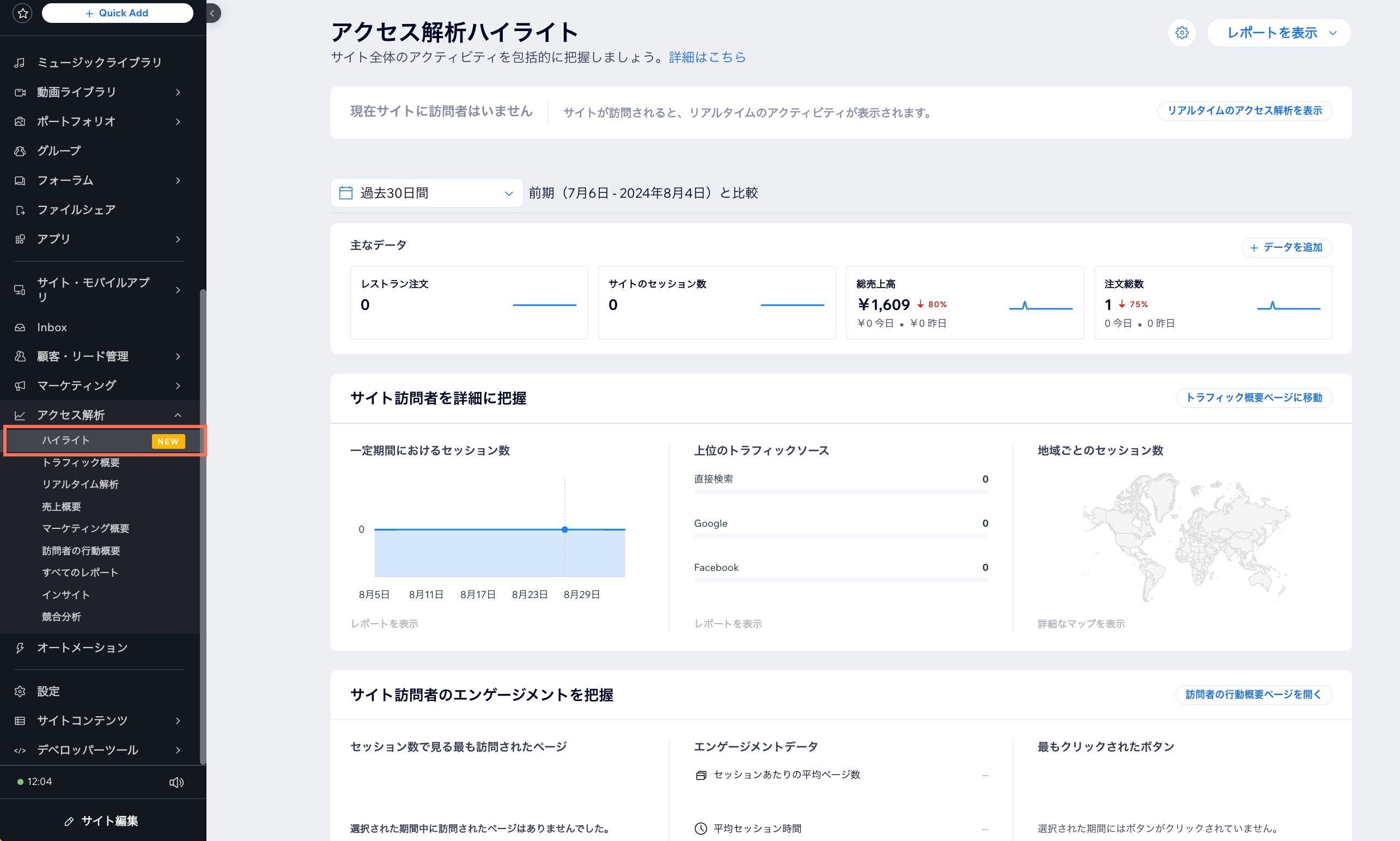Click the アクセス解析 sidebar icon

(x=18, y=413)
